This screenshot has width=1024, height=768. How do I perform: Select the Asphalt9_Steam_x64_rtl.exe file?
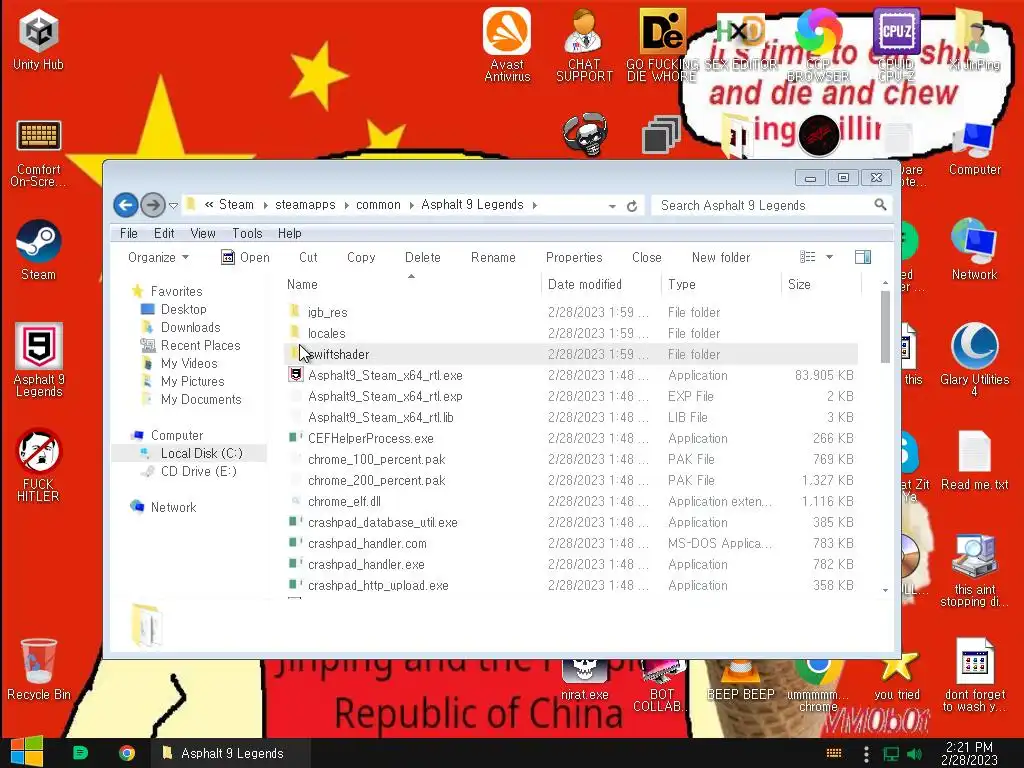(385, 375)
